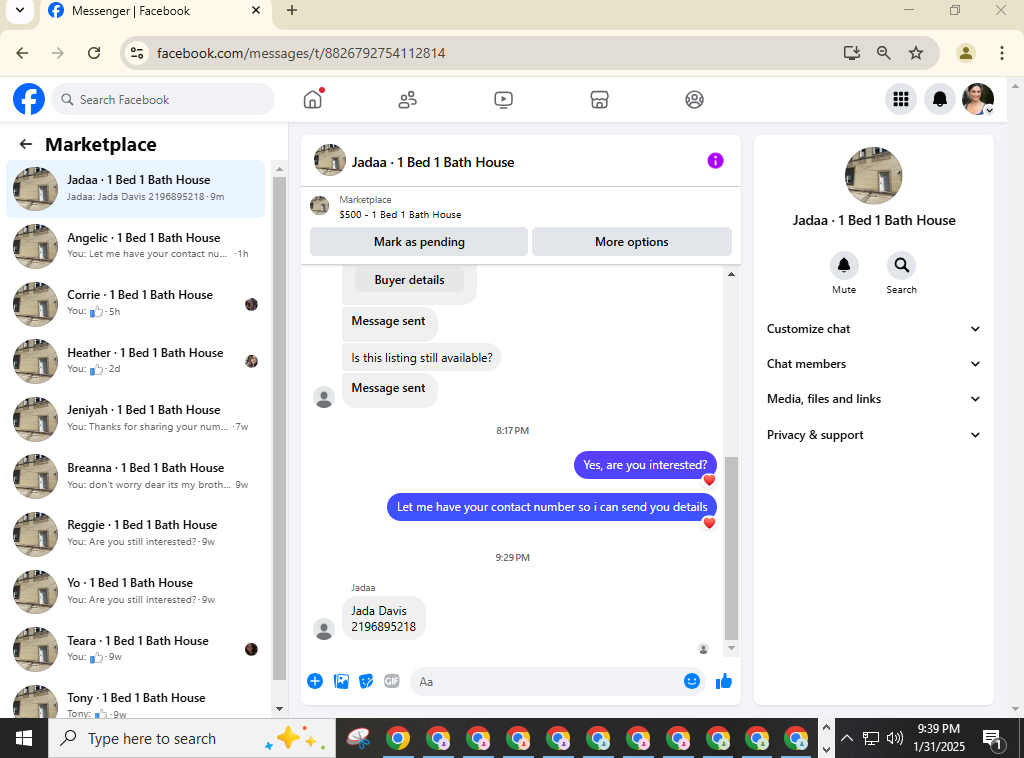Open the Facebook menu grid icon
The image size is (1024, 758).
[x=901, y=99]
